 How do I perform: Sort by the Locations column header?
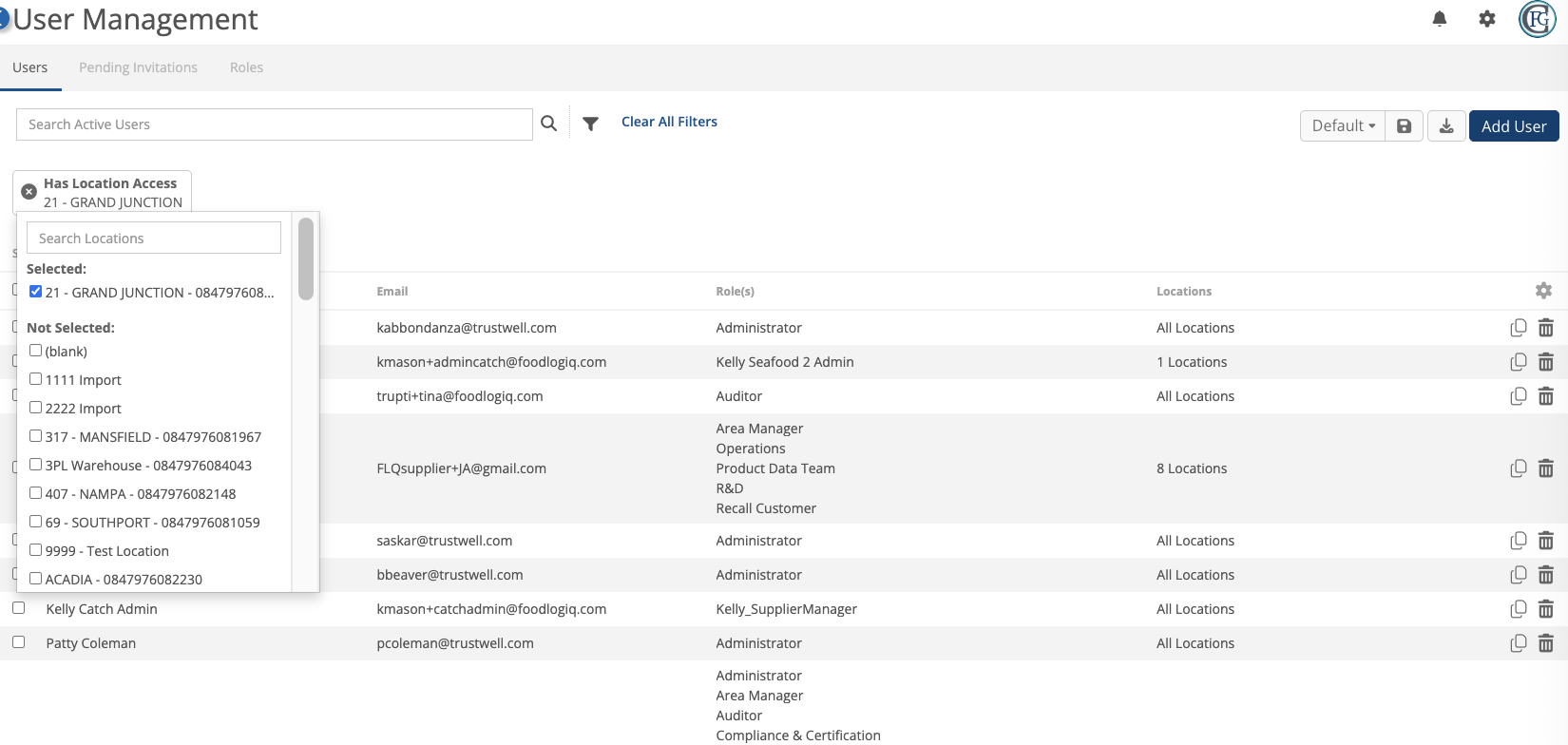point(1184,292)
